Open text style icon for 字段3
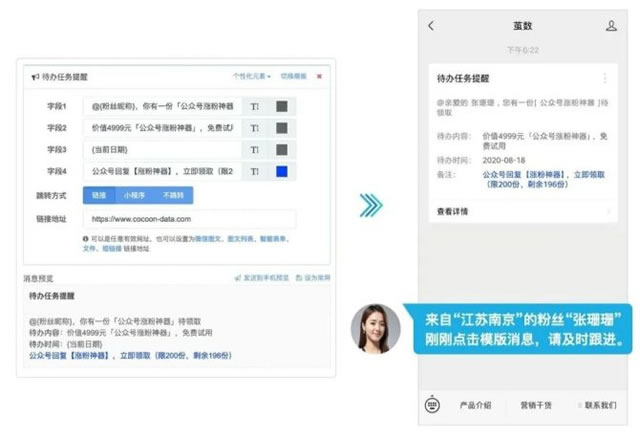Viewport: 640px width, 439px height. point(255,150)
